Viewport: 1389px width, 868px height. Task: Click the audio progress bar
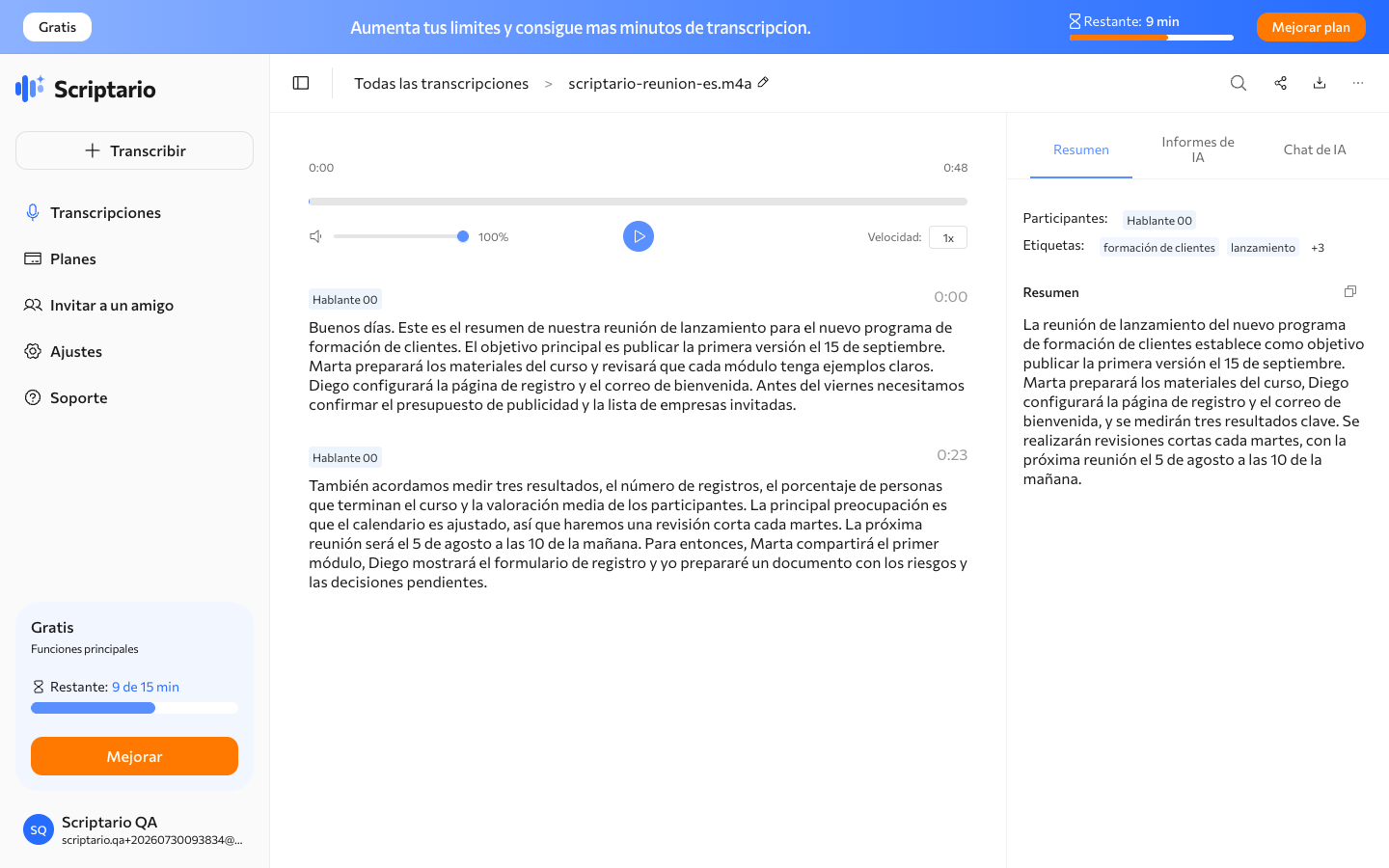pos(638,202)
